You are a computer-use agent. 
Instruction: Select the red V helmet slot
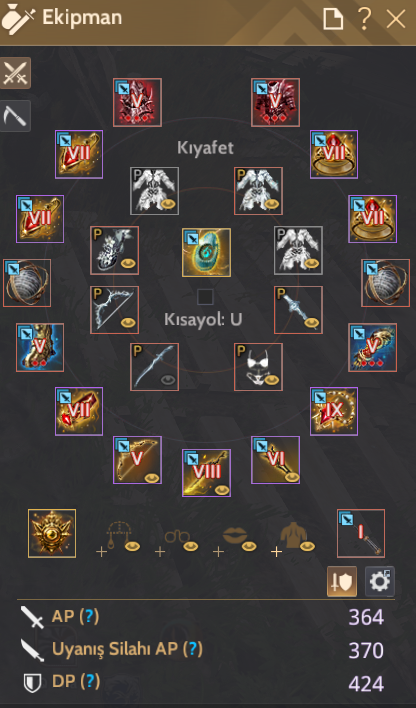[x=137, y=102]
